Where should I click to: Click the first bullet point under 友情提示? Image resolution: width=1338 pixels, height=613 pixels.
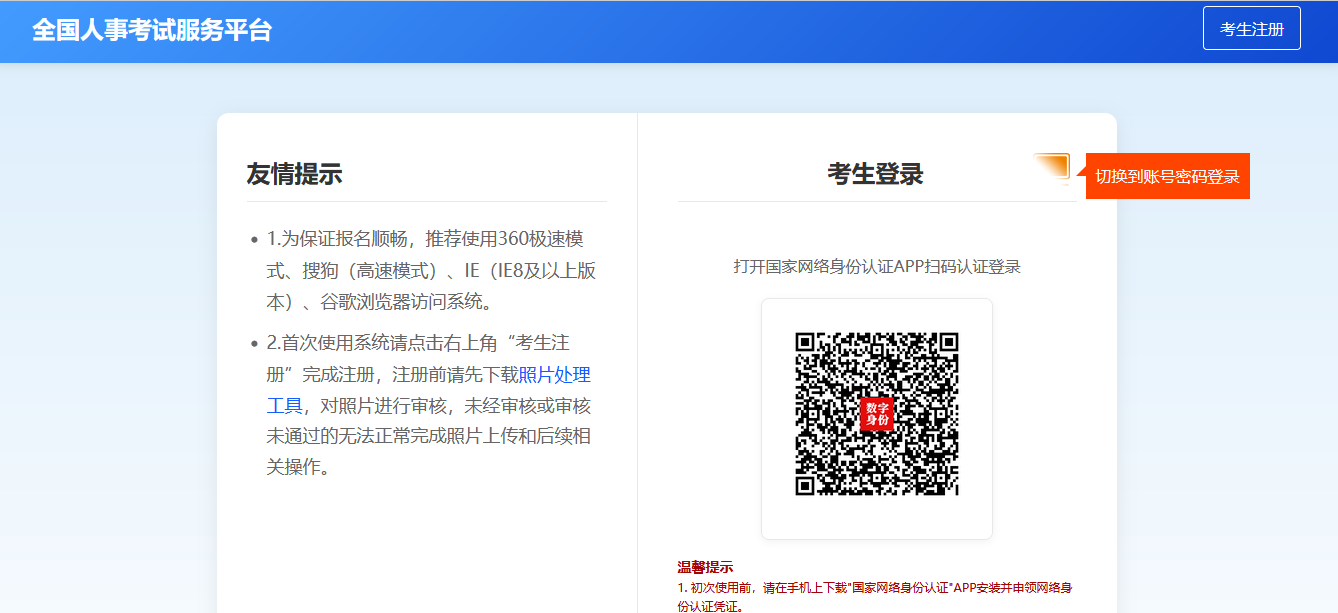254,240
